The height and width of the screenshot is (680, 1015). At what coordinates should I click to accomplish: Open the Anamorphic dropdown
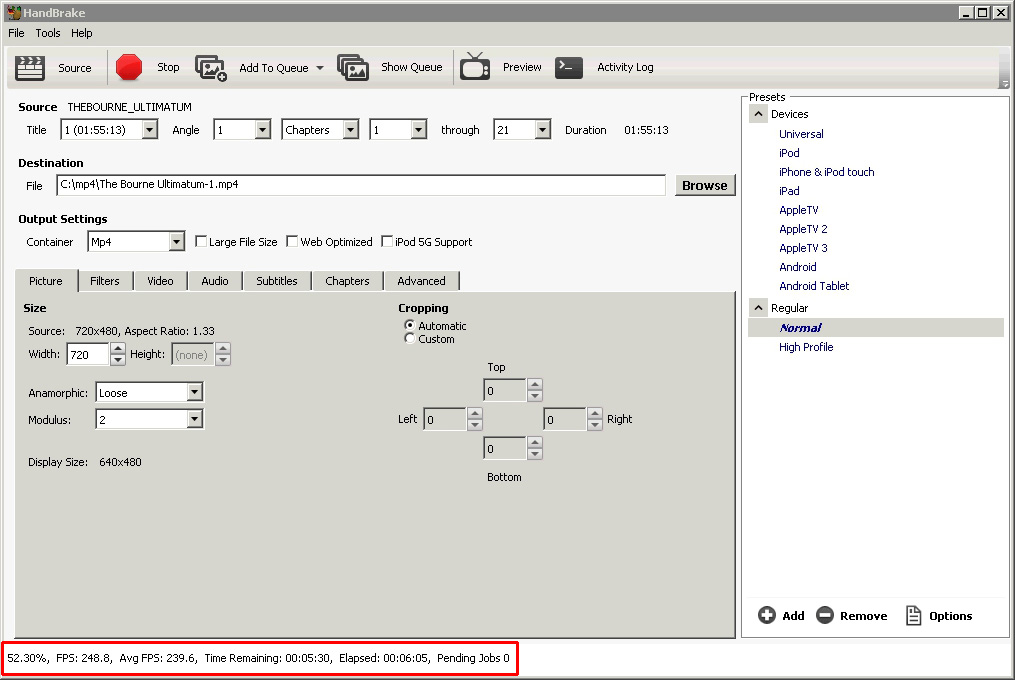[x=194, y=392]
